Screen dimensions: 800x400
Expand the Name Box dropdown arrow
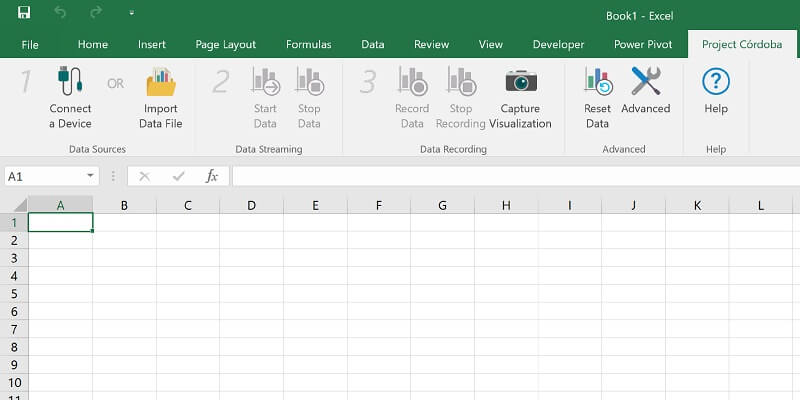[x=90, y=176]
